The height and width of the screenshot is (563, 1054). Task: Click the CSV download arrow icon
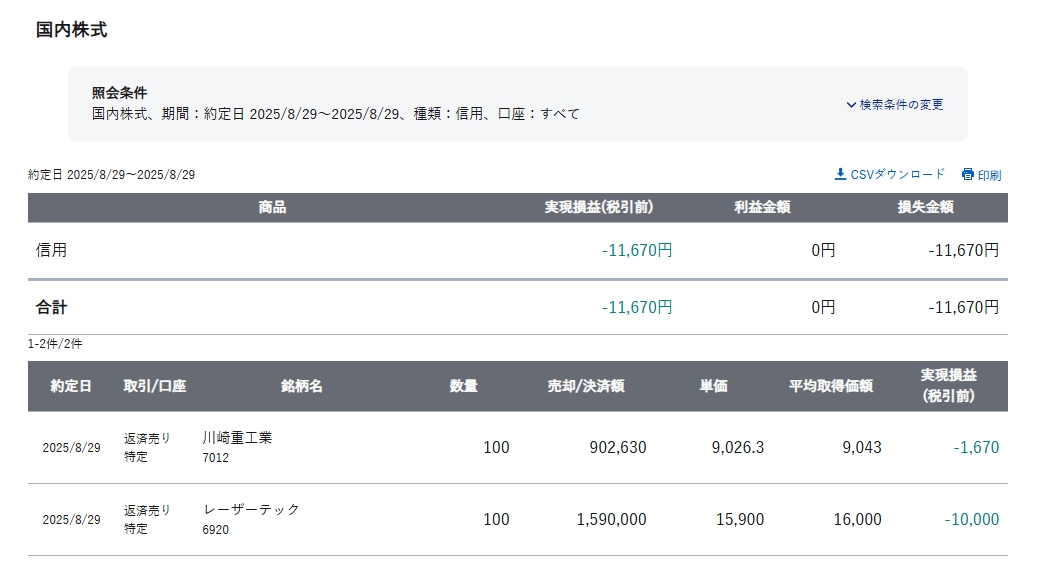(x=840, y=175)
